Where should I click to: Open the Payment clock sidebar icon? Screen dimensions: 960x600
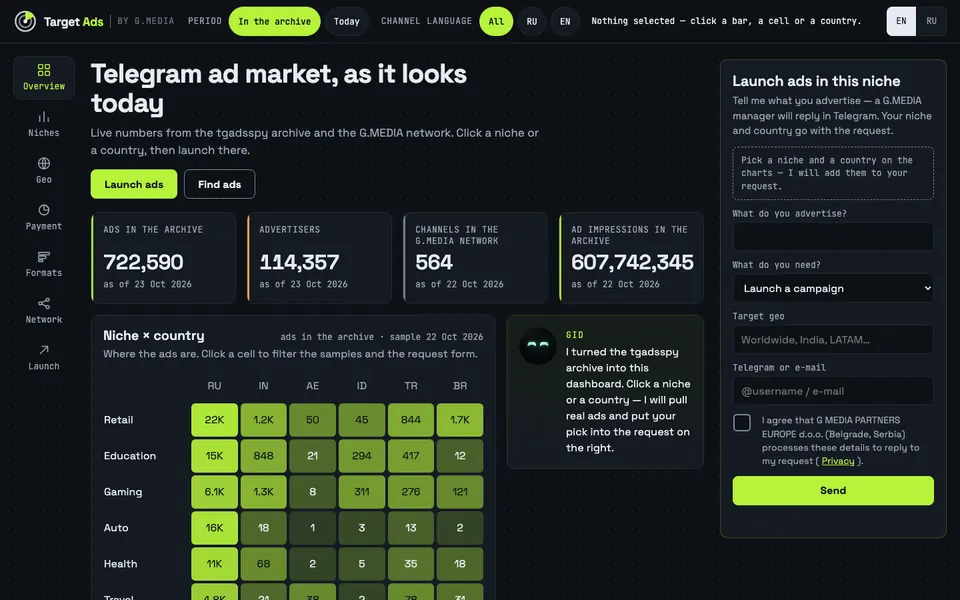[x=44, y=210]
